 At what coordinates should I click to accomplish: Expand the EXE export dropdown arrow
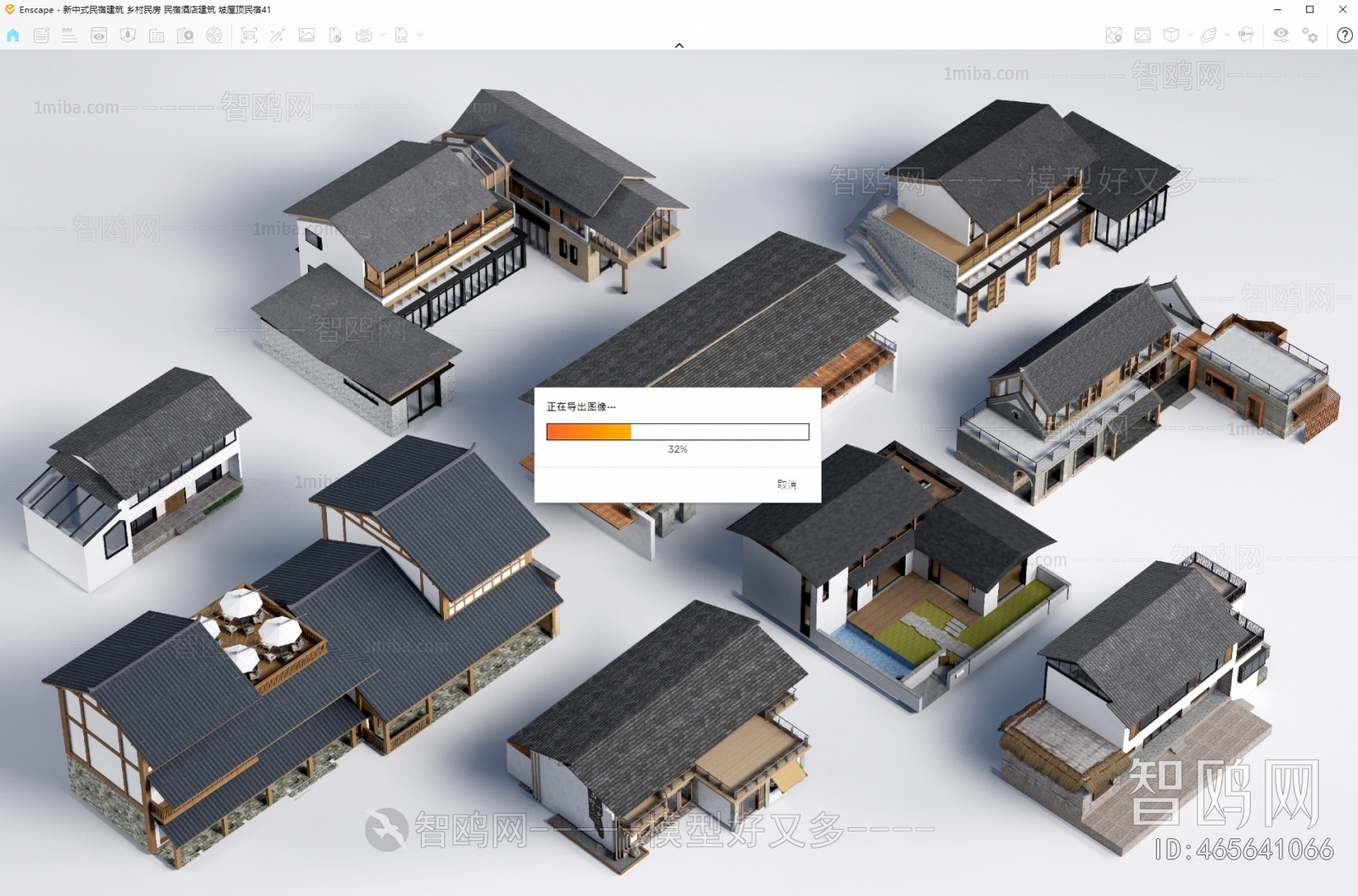coord(420,36)
